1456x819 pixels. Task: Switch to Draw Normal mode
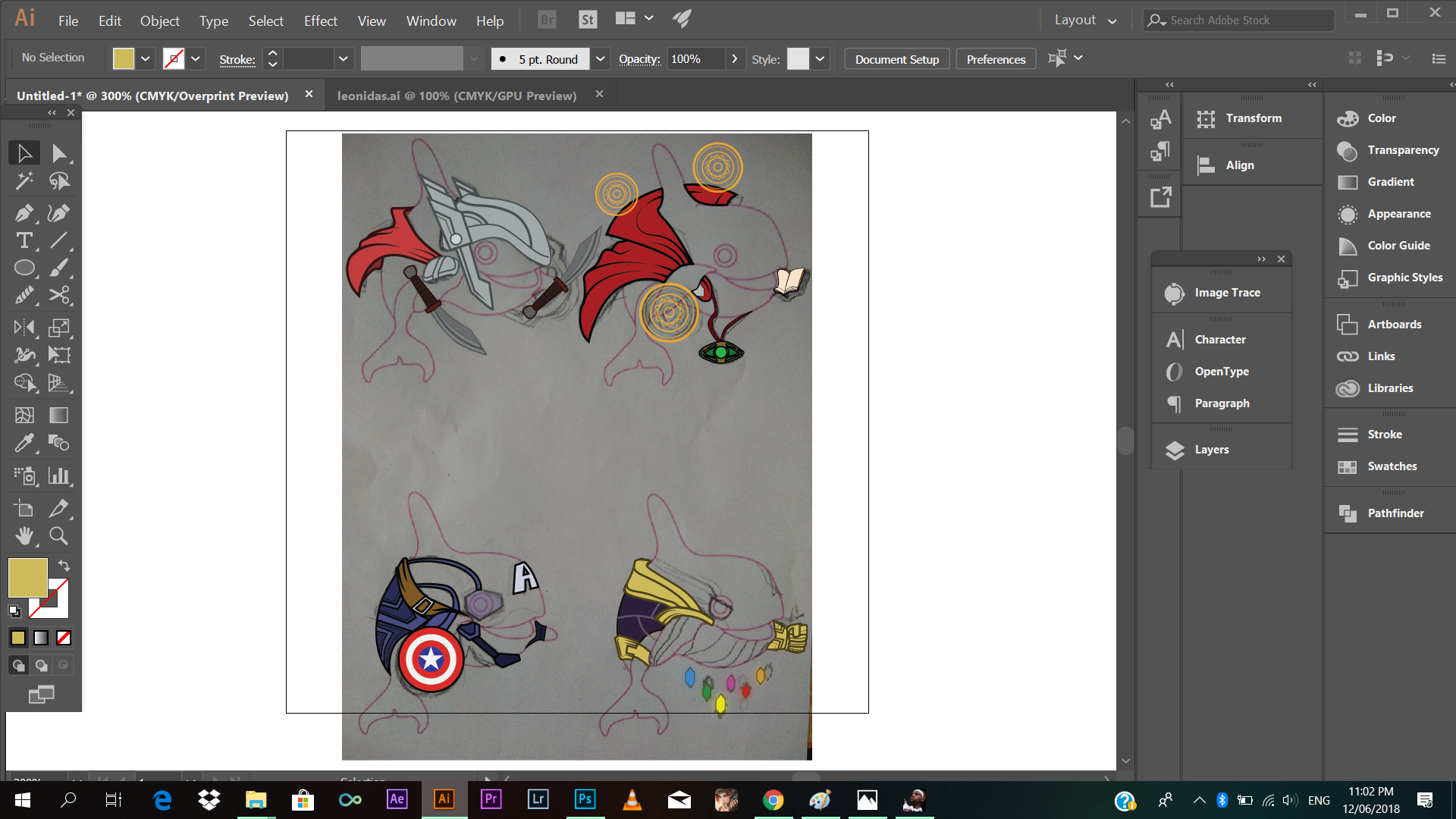[x=18, y=665]
